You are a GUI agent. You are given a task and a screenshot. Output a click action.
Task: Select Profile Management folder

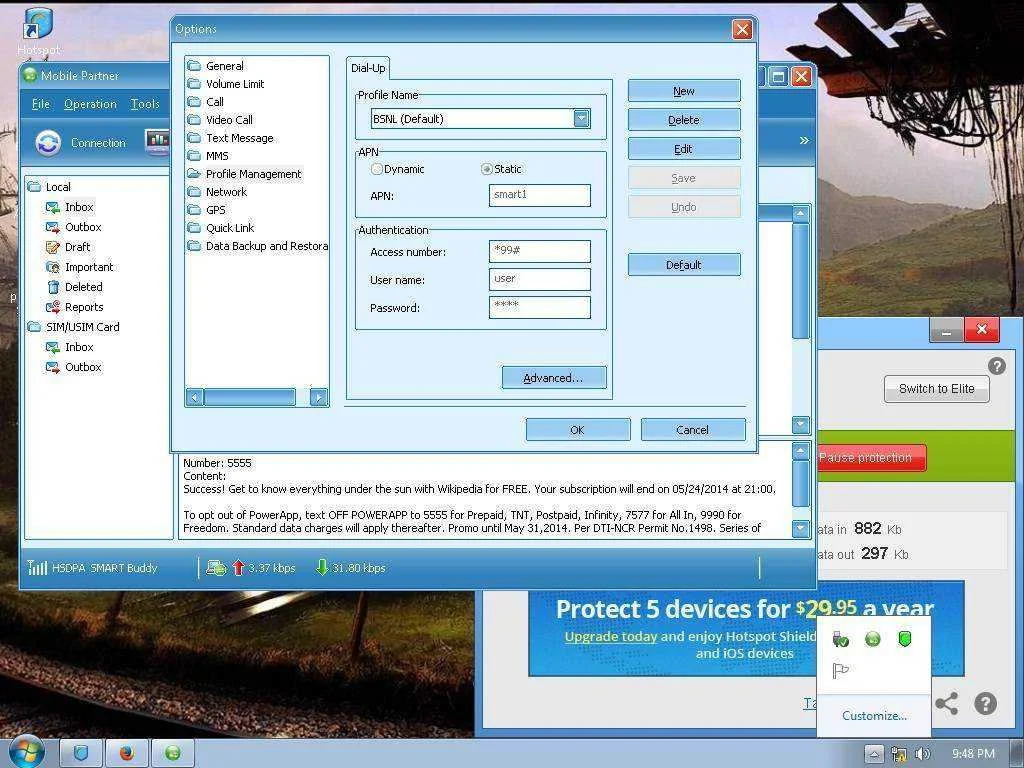pos(253,174)
